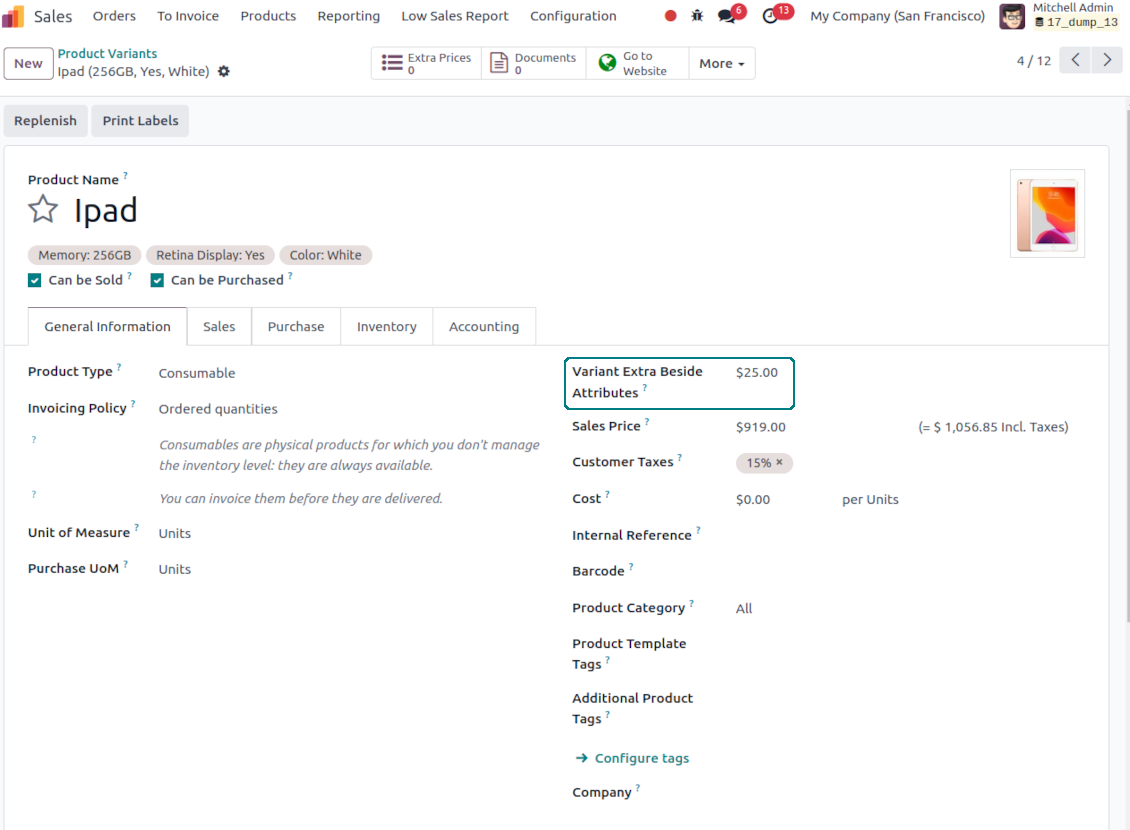Screen dimensions: 1130x830
Task: Click the Replenish button
Action: 45,120
